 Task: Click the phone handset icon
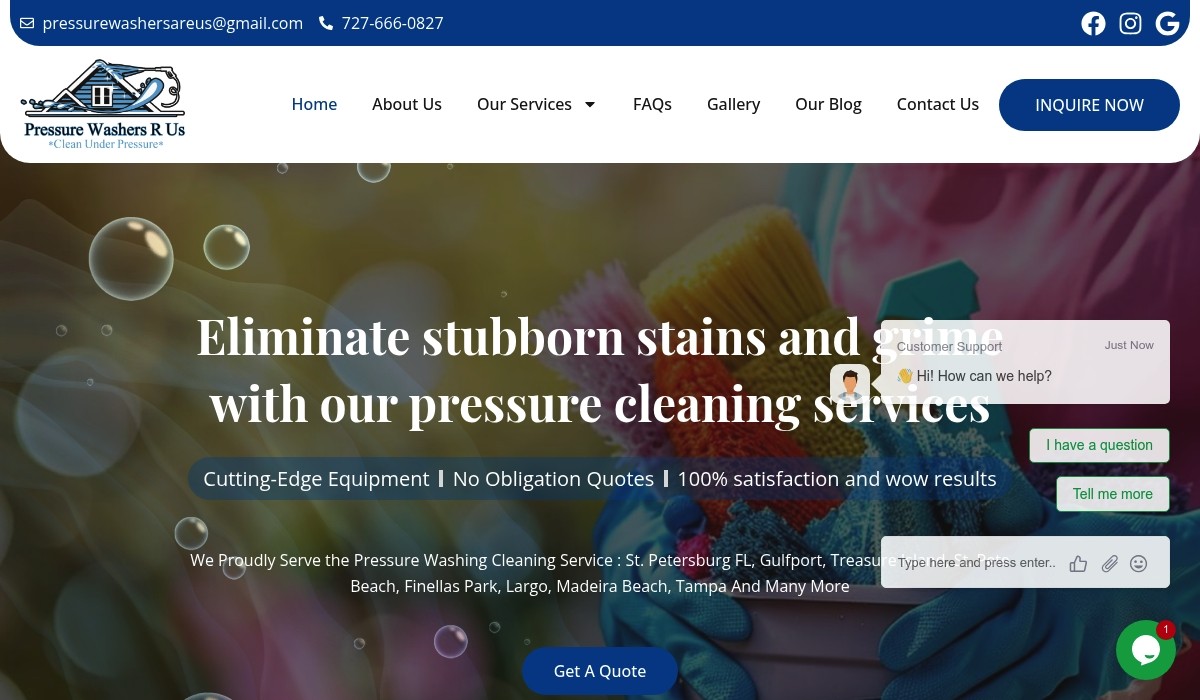tap(326, 23)
